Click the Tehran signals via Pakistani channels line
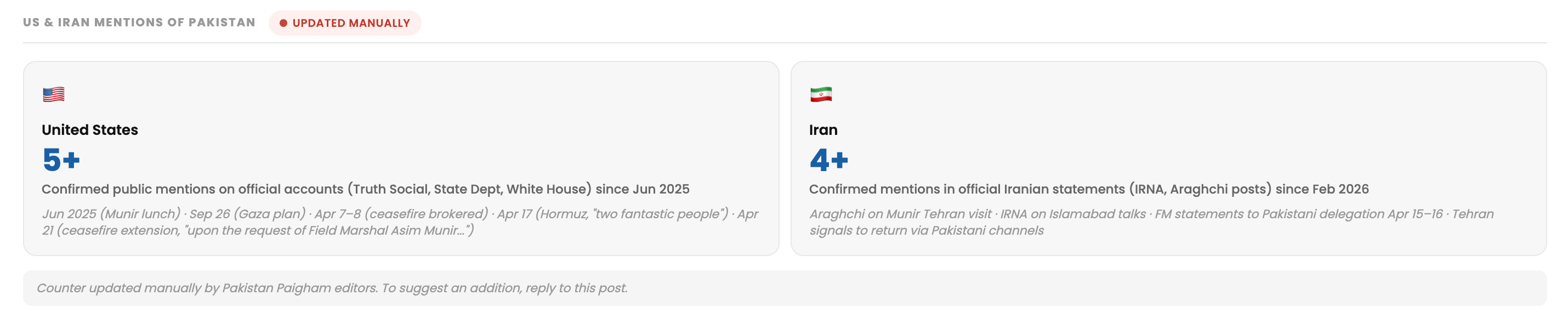 coord(927,231)
